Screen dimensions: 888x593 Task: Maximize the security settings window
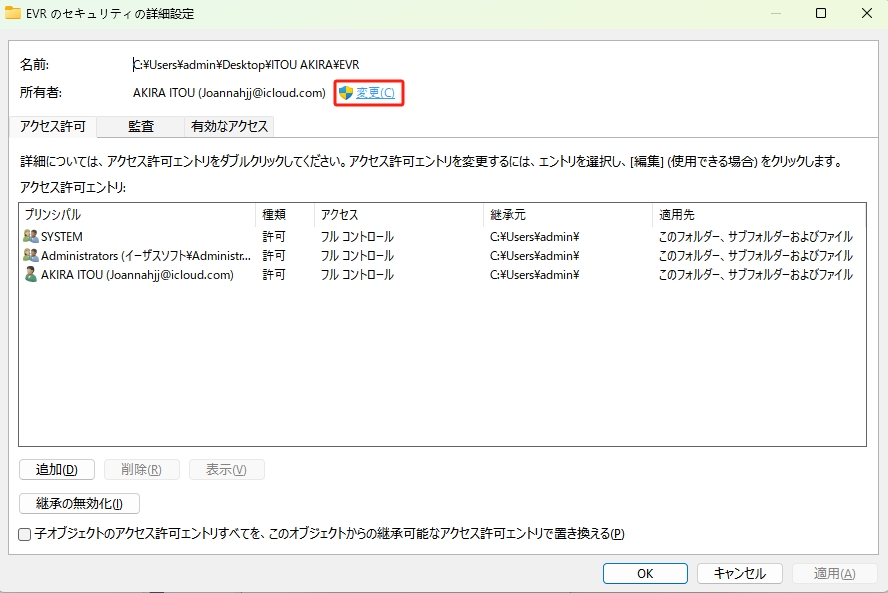(x=820, y=14)
